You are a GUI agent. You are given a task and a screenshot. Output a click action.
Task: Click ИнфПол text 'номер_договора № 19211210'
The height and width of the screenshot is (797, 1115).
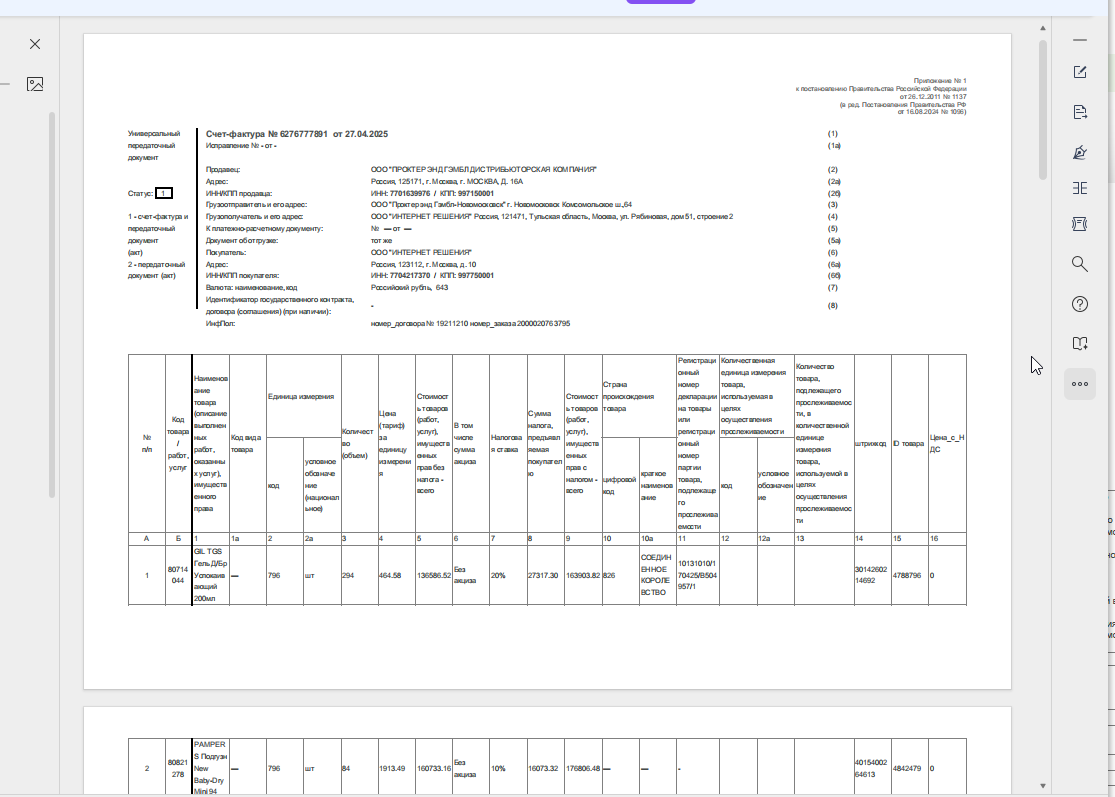419,323
